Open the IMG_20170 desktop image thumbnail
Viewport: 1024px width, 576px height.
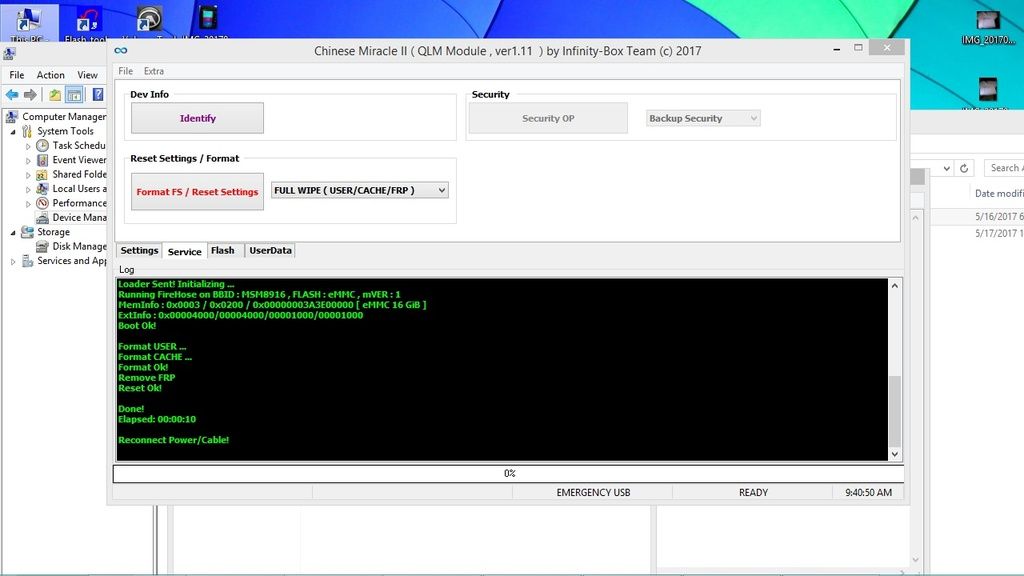[x=987, y=24]
